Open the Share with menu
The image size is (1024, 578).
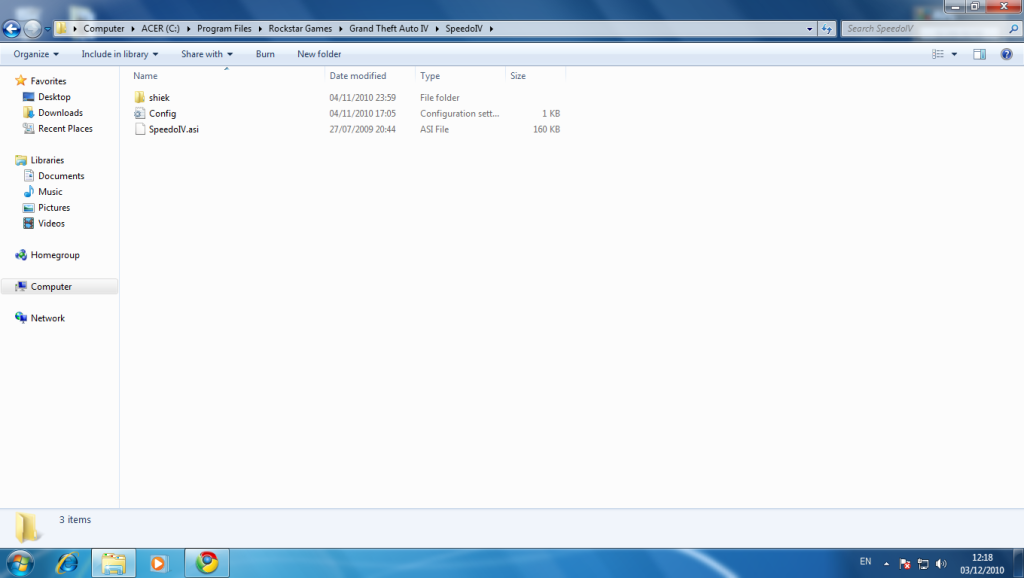(x=206, y=54)
